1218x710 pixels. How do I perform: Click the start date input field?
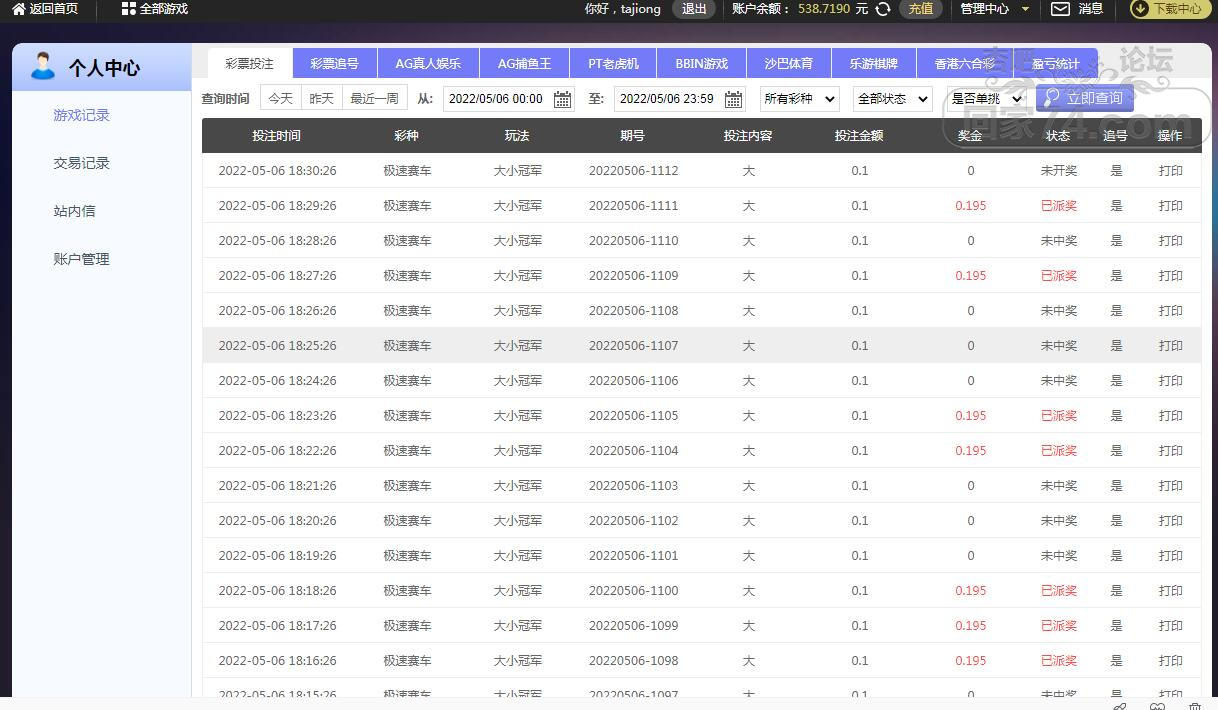point(496,99)
